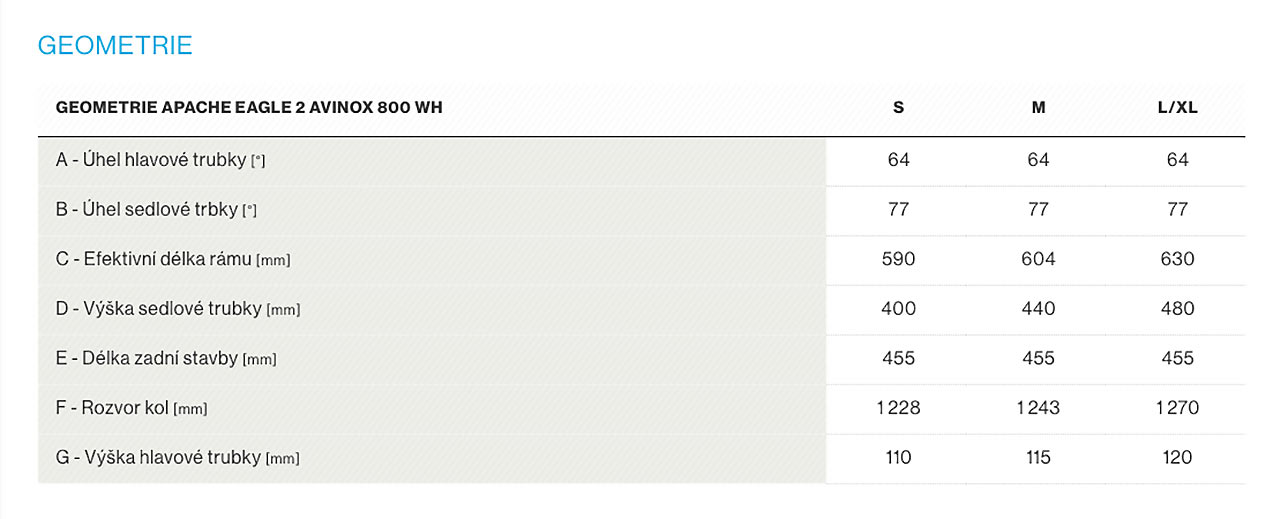
Task: Click the table title Geometrie Apache Eagle 2
Action: (x=249, y=108)
